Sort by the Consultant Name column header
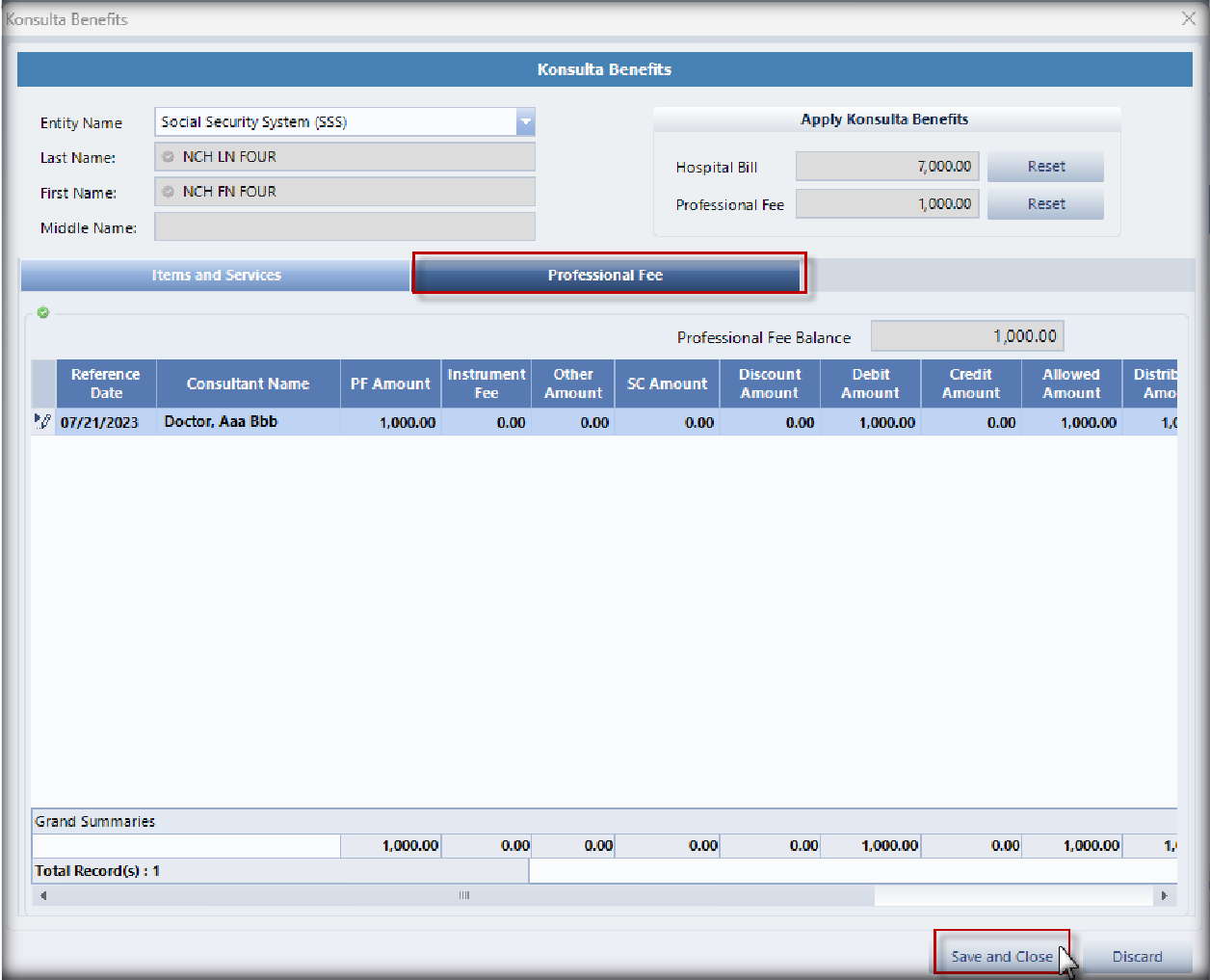The height and width of the screenshot is (980, 1210). click(x=248, y=384)
